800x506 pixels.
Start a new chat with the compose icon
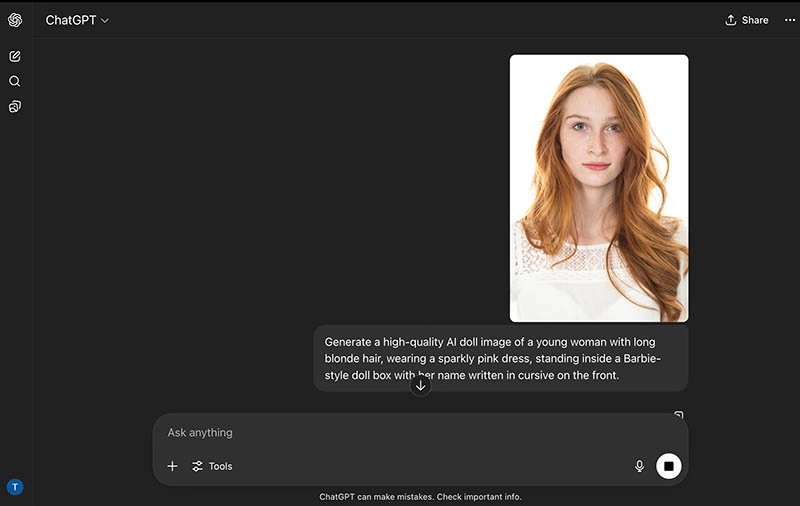point(15,56)
